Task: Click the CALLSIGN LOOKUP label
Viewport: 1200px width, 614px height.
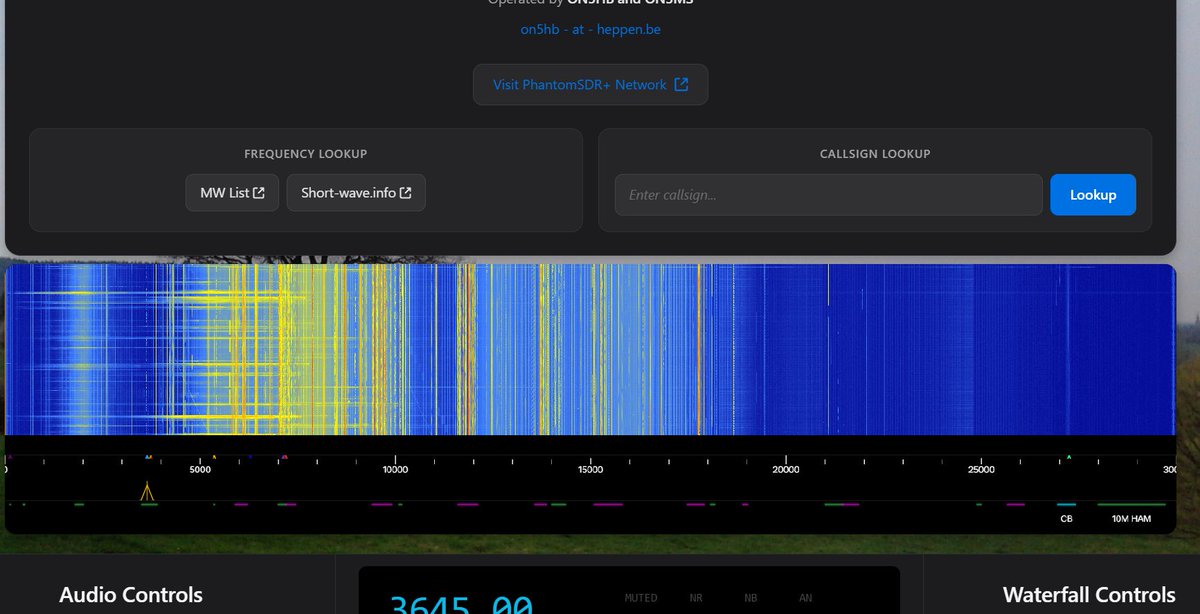Action: 875,154
